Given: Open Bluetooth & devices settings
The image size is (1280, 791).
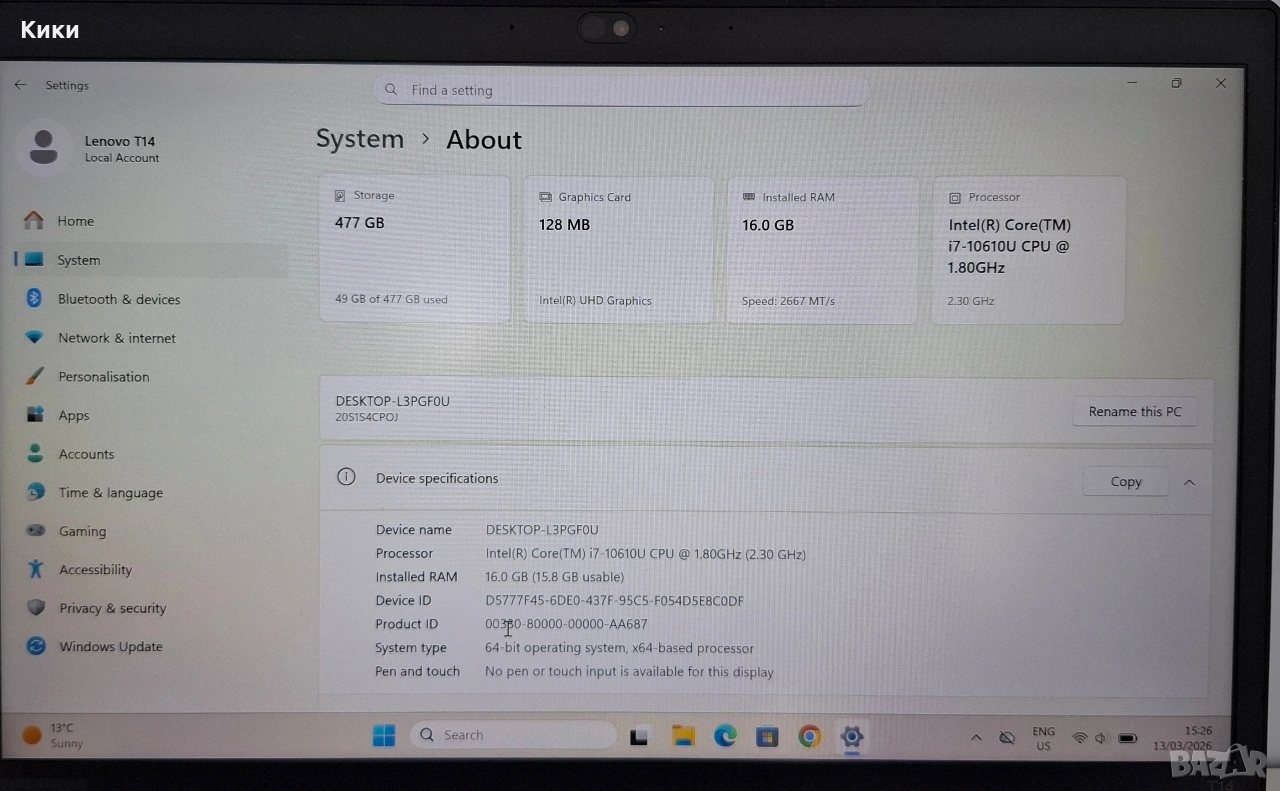Looking at the screenshot, I should [118, 299].
